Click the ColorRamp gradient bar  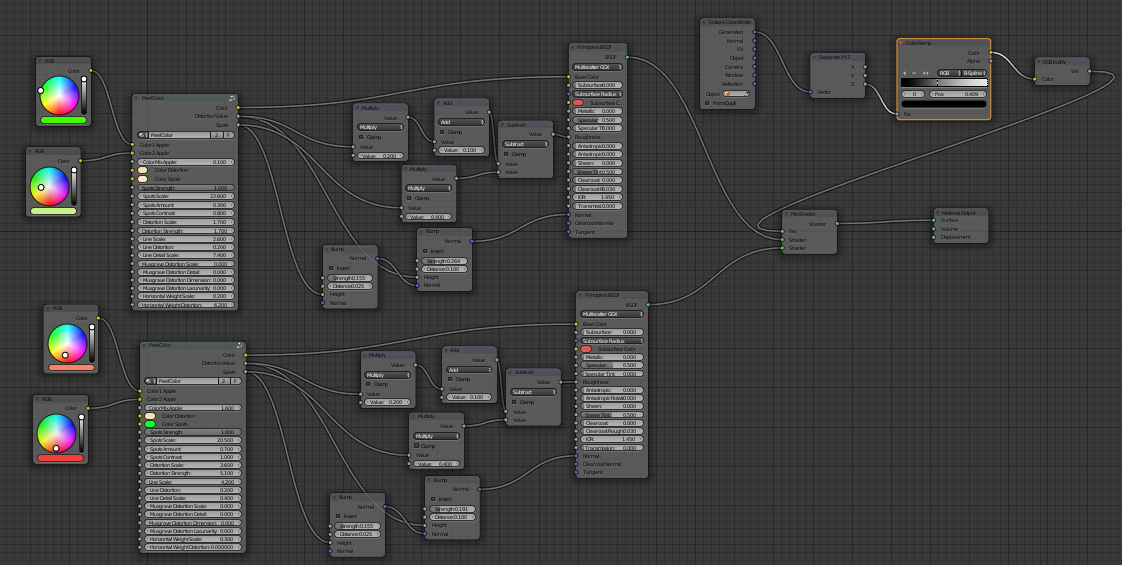click(944, 83)
